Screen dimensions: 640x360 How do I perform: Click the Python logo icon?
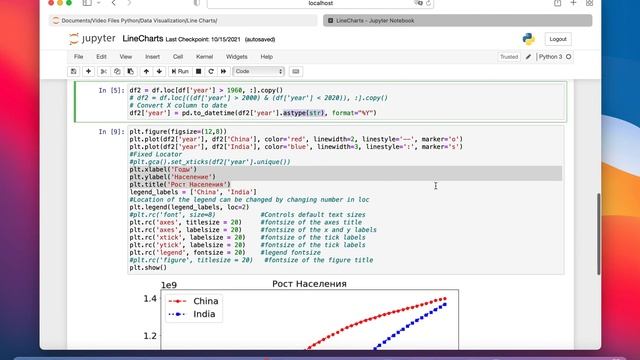(x=529, y=39)
